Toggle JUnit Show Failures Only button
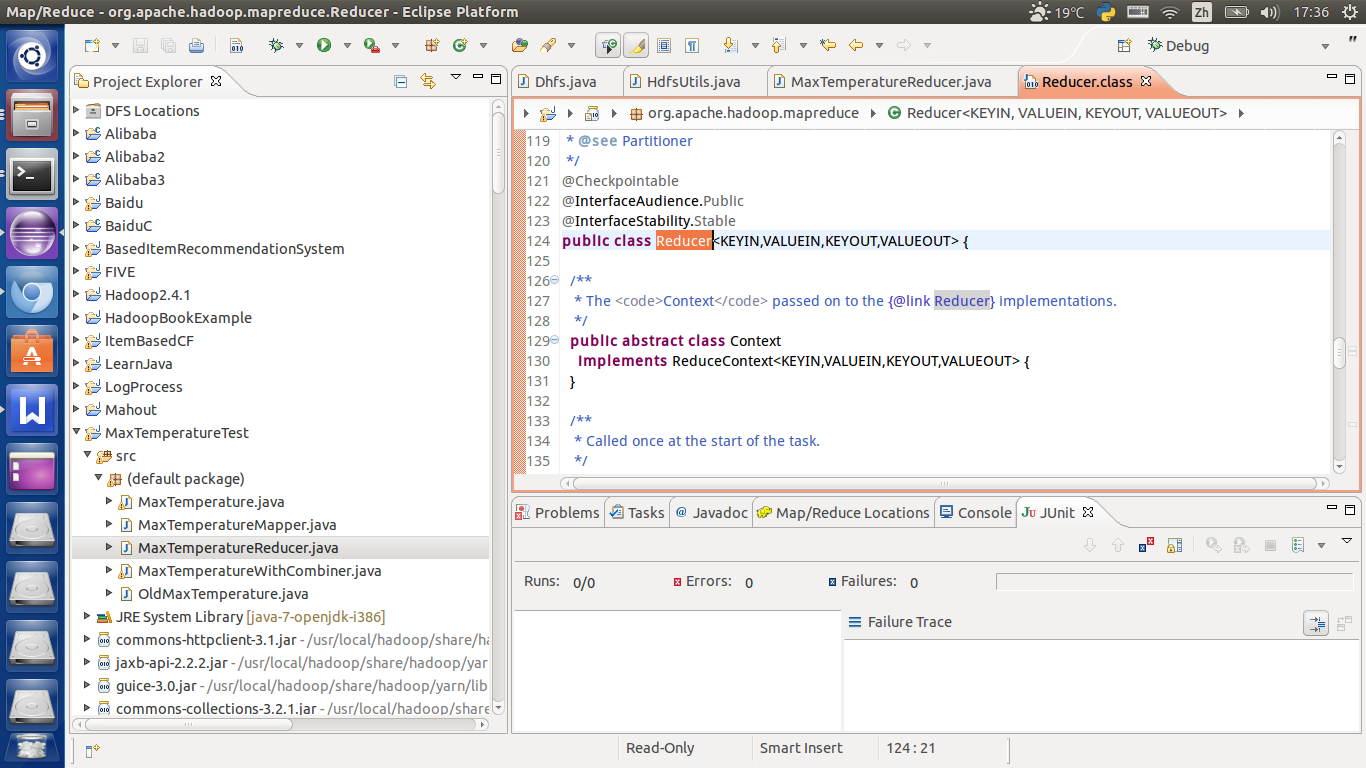The image size is (1366, 768). [1147, 545]
